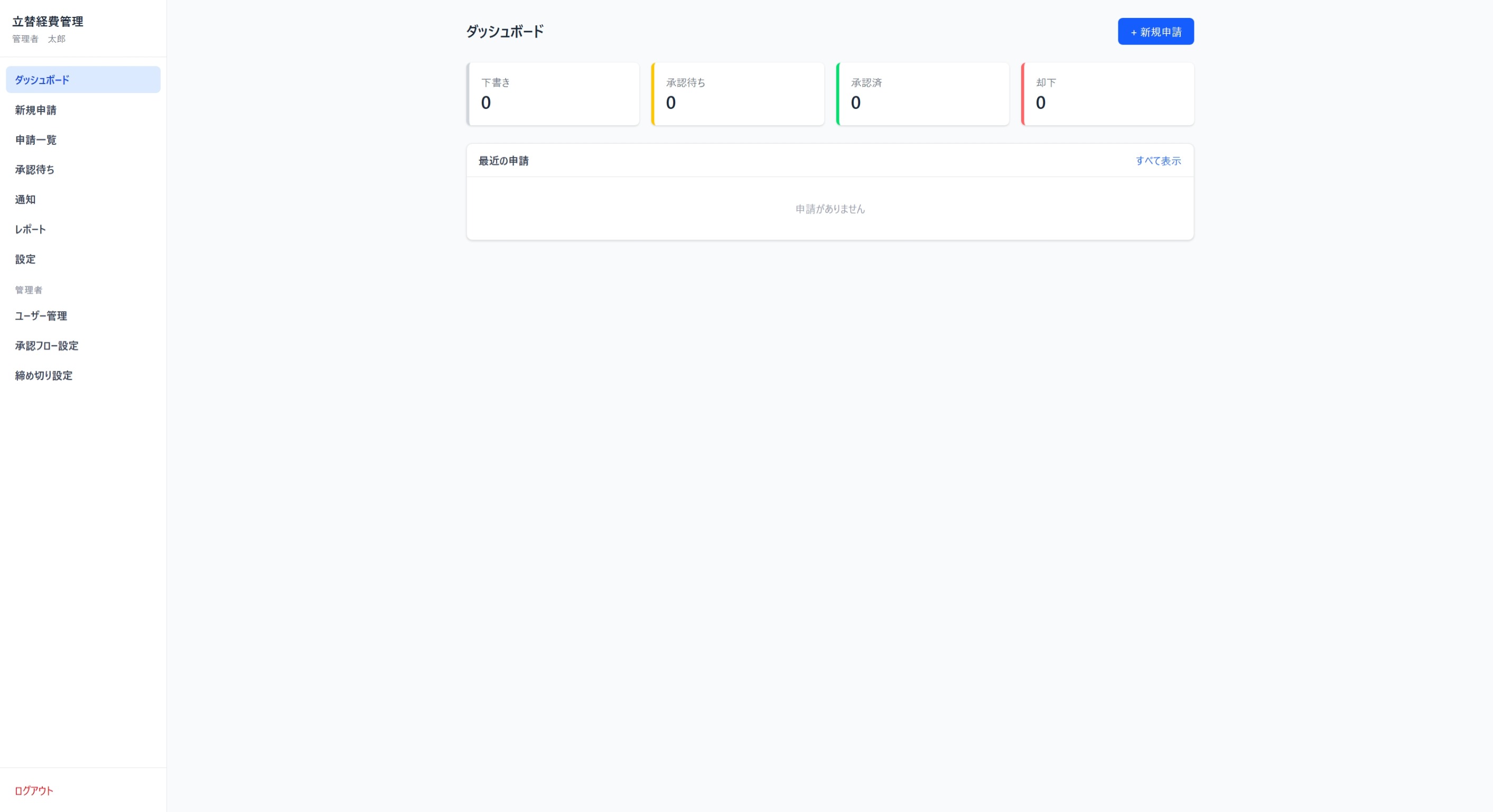
Task: Open 承認フロー設定 in the sidebar
Action: pyautogui.click(x=48, y=346)
